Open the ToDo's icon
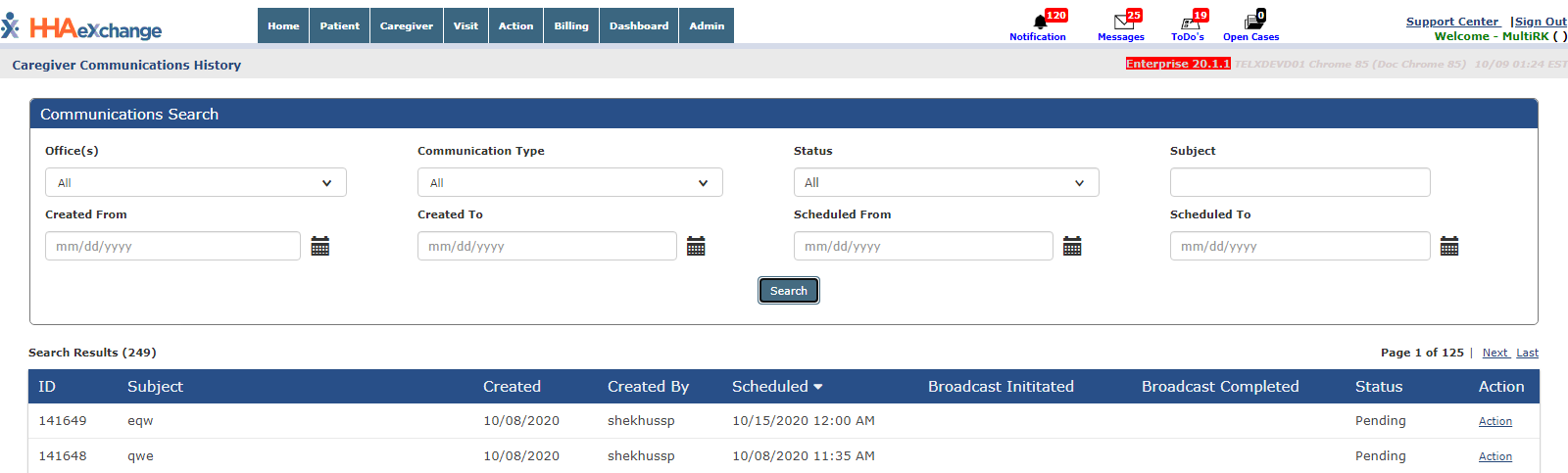Viewport: 1568px width, 473px height. pos(1190,23)
